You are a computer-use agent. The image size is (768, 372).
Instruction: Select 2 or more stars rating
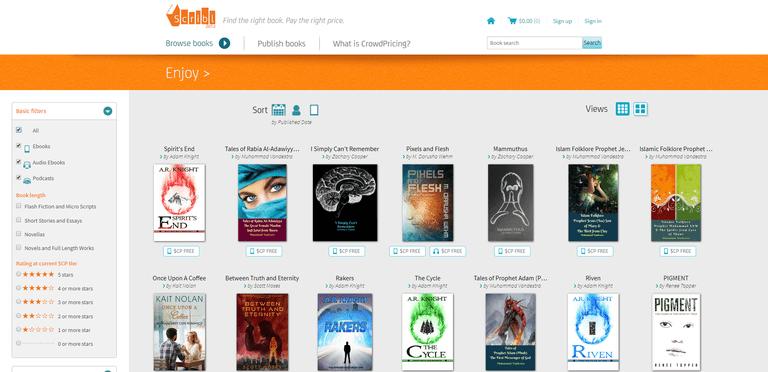(19, 316)
